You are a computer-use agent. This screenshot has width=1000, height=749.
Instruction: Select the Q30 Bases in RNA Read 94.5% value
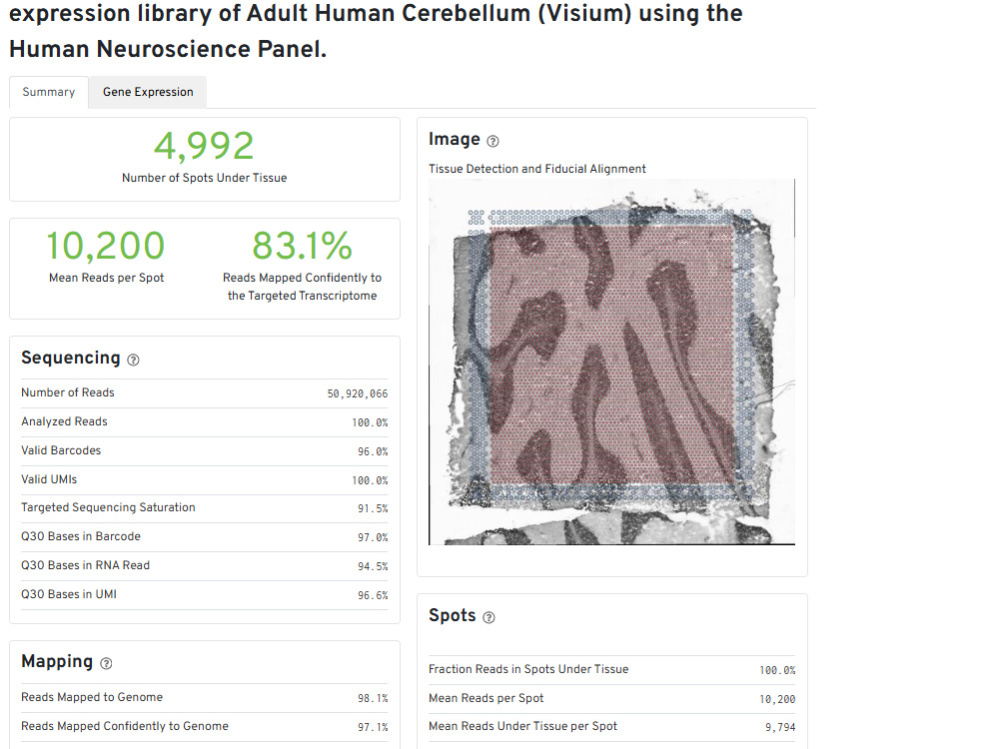click(372, 566)
